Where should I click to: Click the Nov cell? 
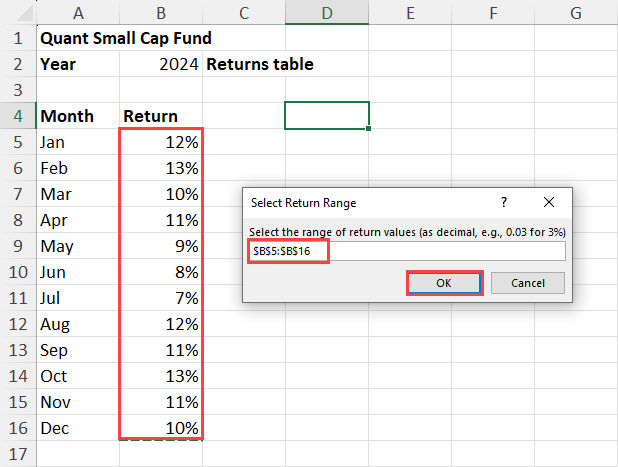78,402
